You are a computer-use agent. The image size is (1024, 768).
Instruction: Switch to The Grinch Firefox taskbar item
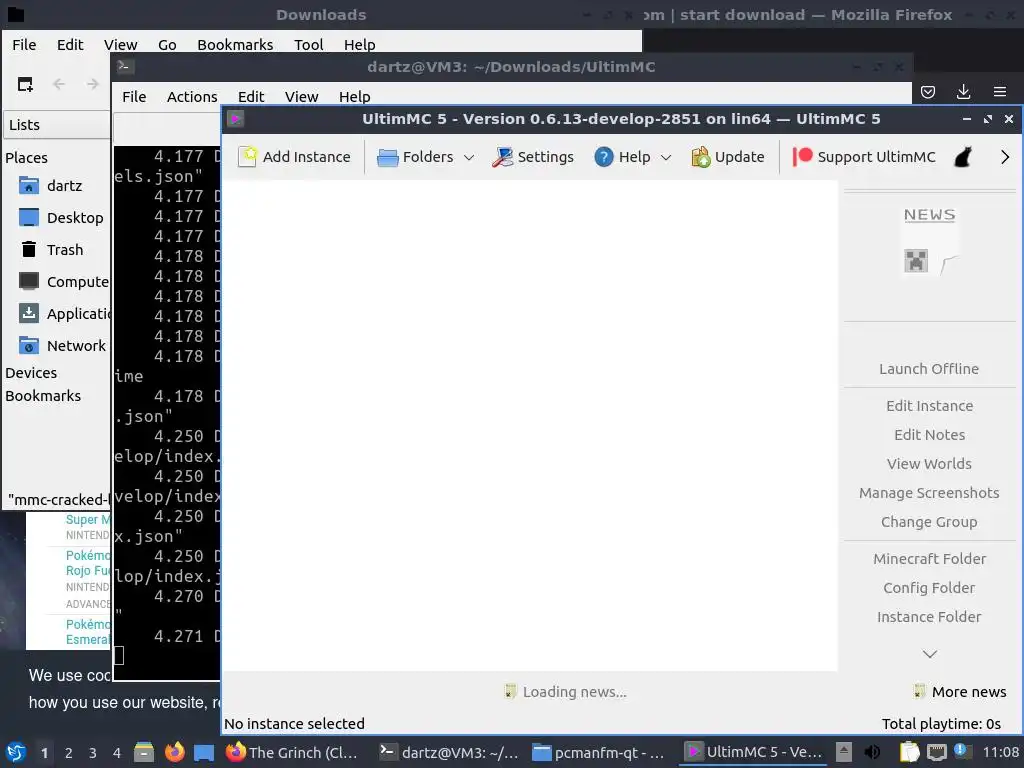click(292, 752)
